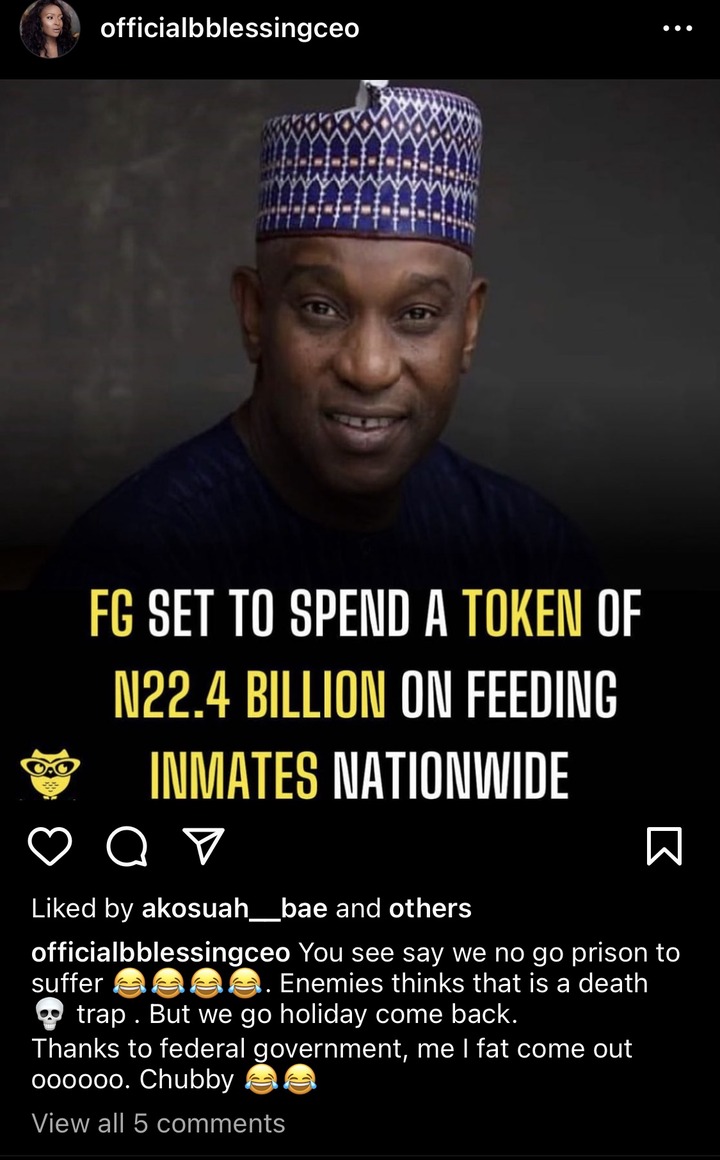This screenshot has width=720, height=1160.
Task: Open comments via the speech bubble icon
Action: 127,846
